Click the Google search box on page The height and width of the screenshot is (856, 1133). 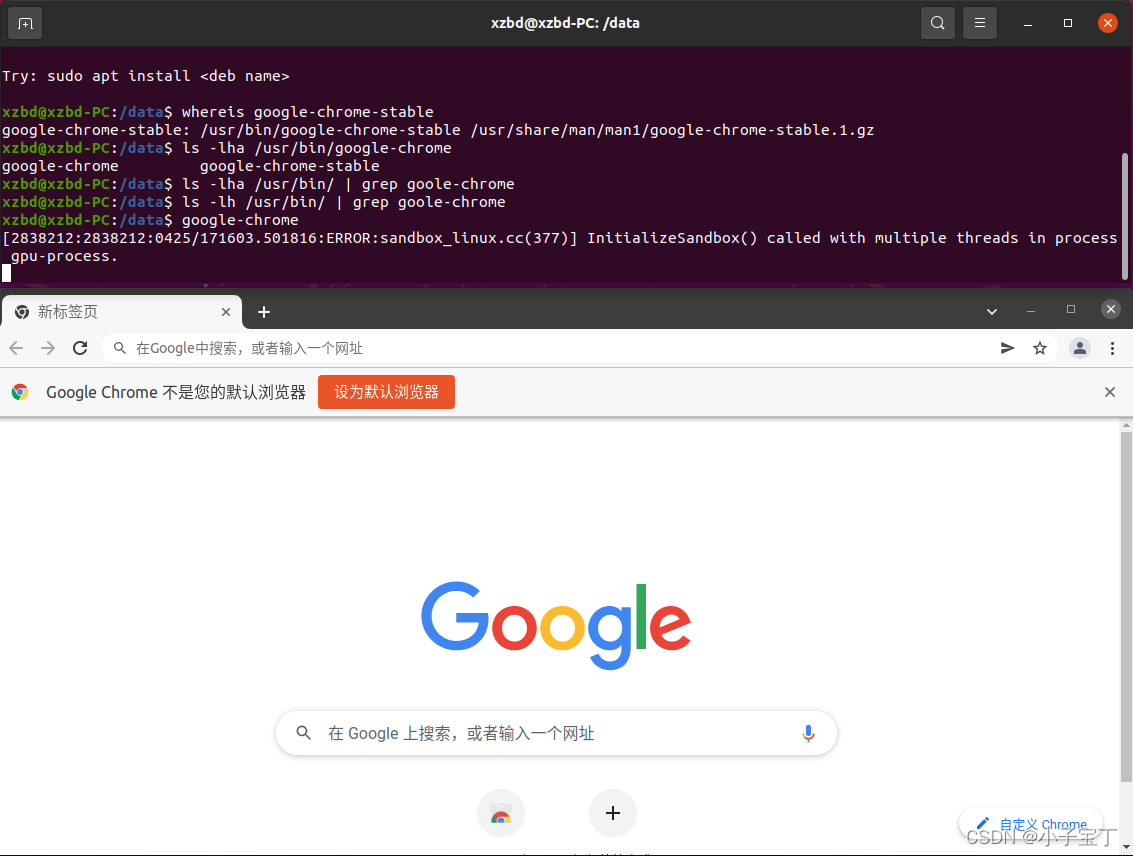(556, 733)
